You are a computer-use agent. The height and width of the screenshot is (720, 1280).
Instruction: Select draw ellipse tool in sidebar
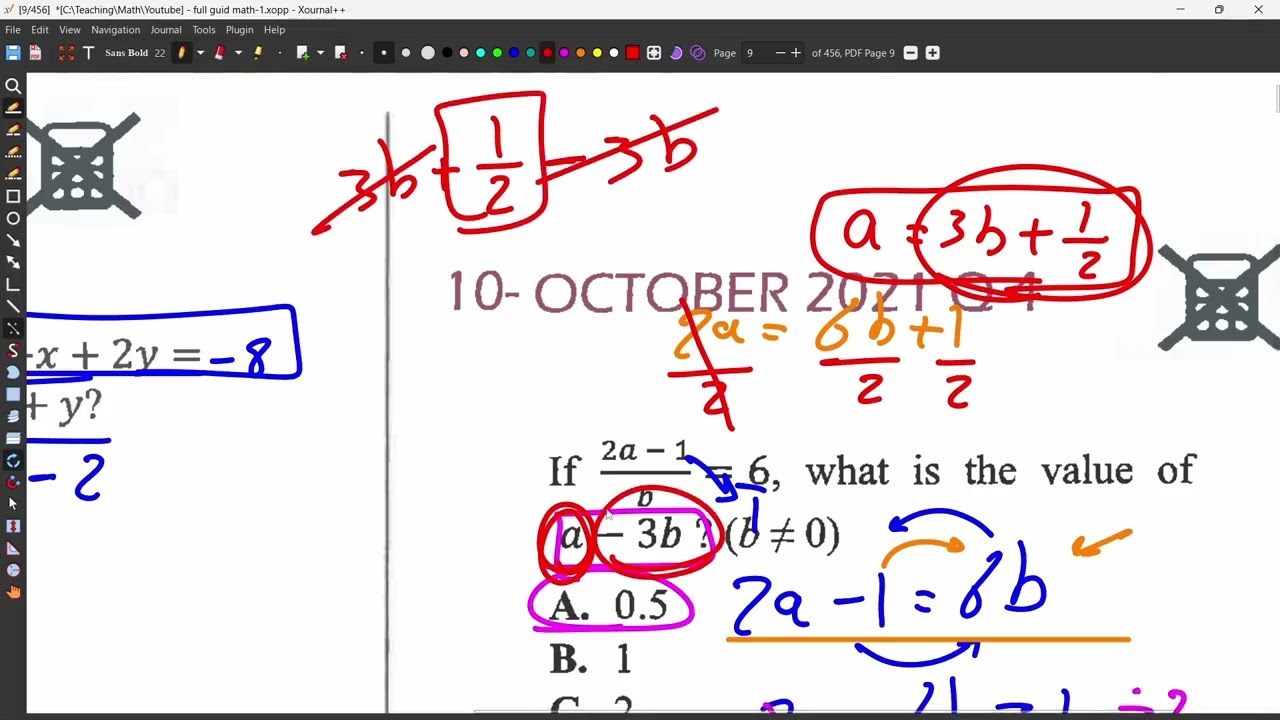pyautogui.click(x=13, y=218)
